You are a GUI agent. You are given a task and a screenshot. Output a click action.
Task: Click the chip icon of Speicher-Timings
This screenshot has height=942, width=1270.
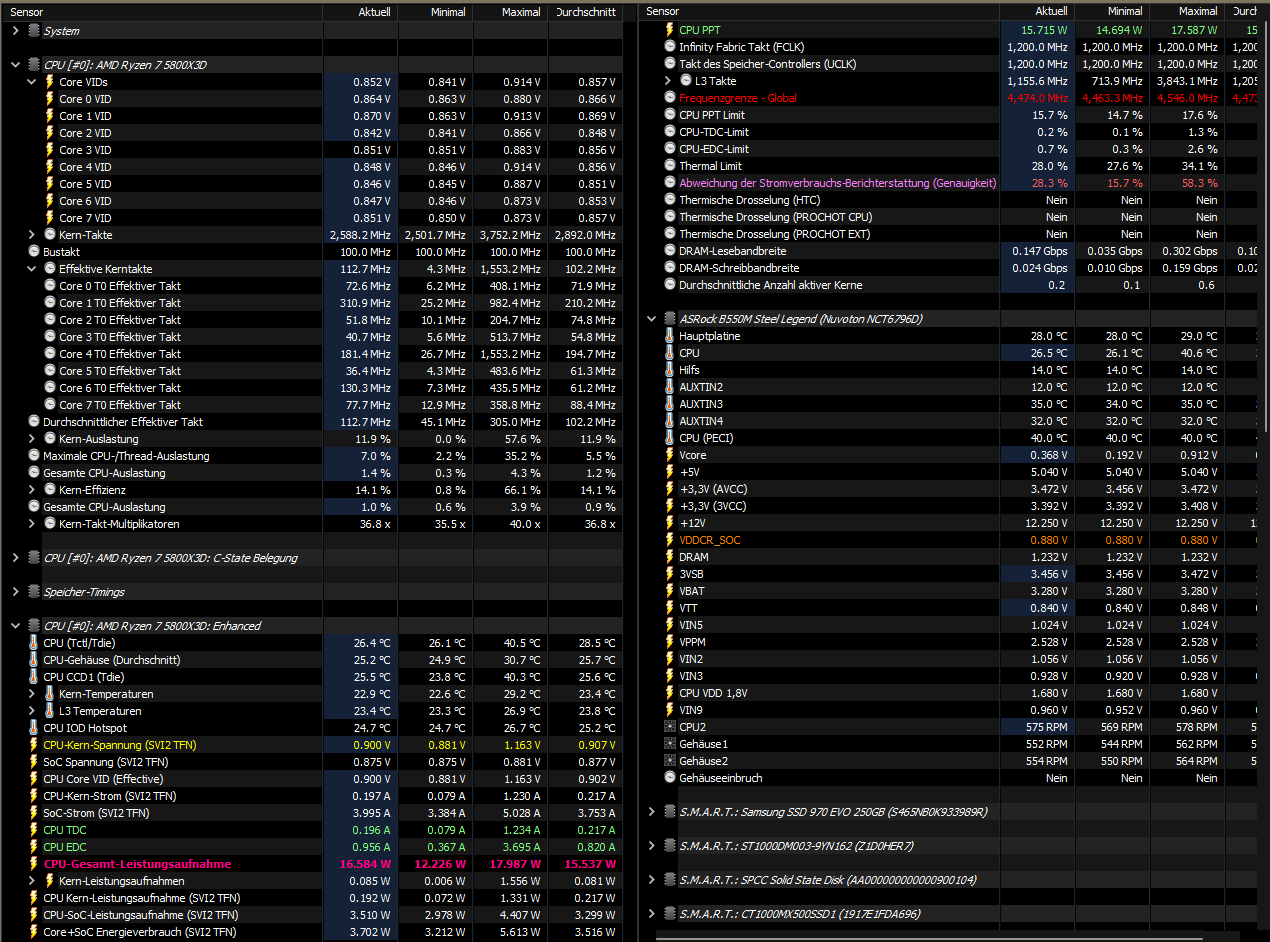point(34,592)
